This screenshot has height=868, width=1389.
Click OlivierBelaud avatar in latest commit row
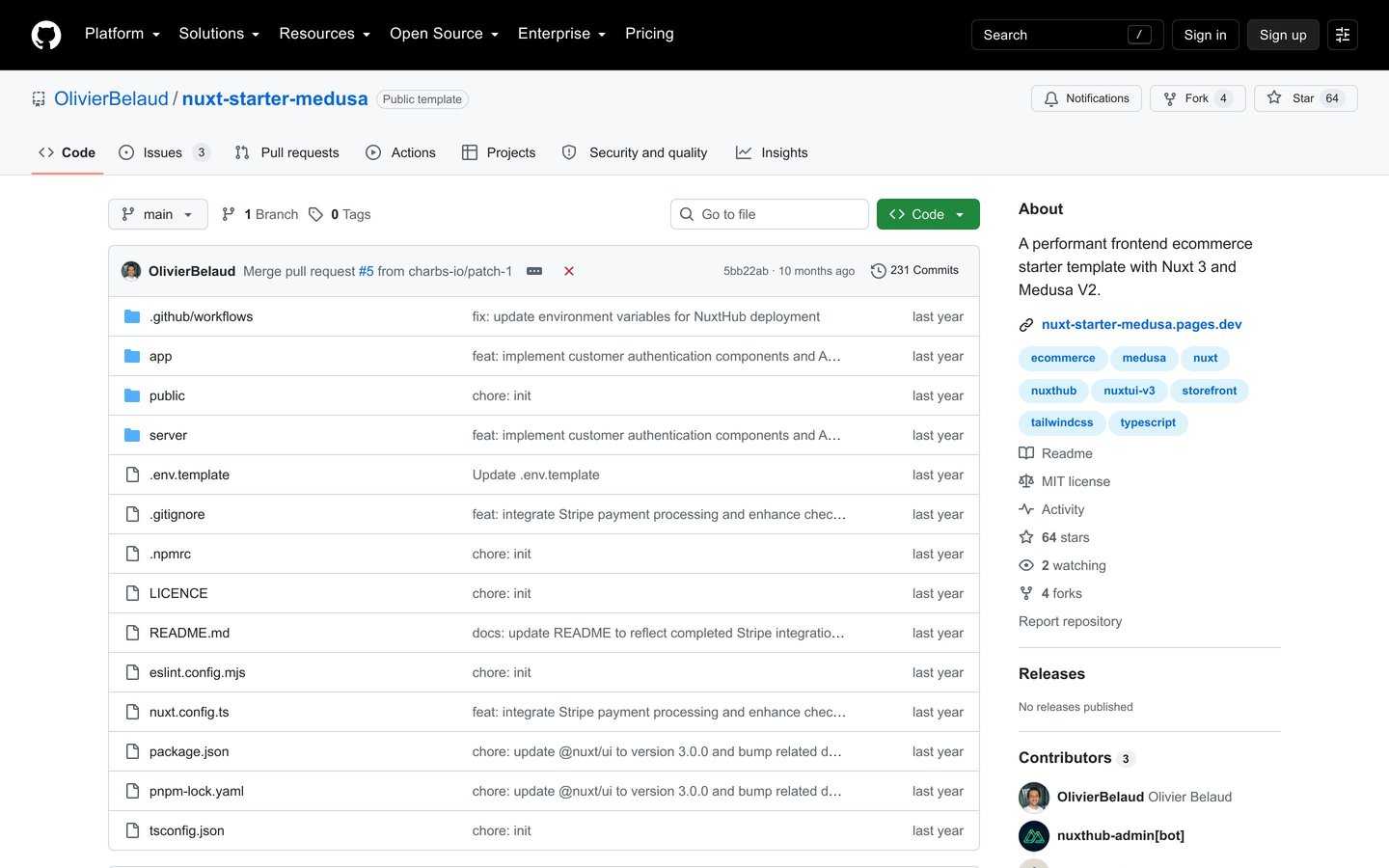click(131, 271)
